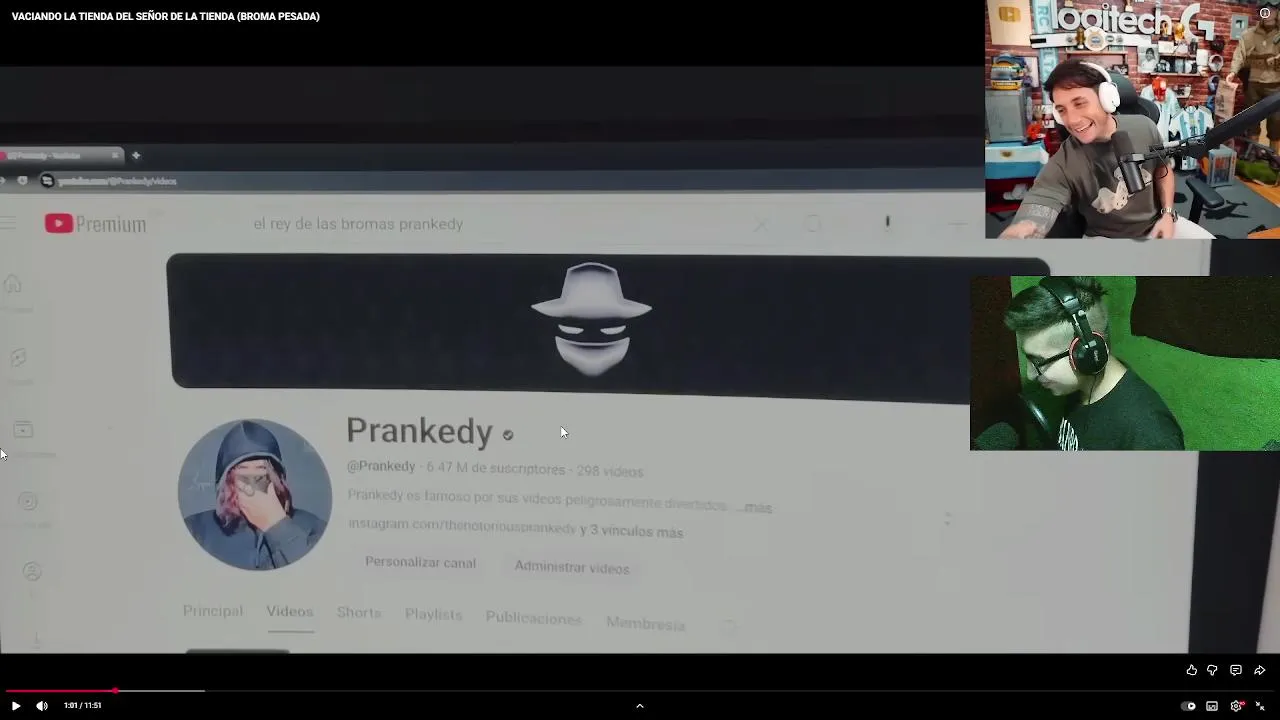
Task: Click the y 3 vínculos más link
Action: [x=631, y=532]
